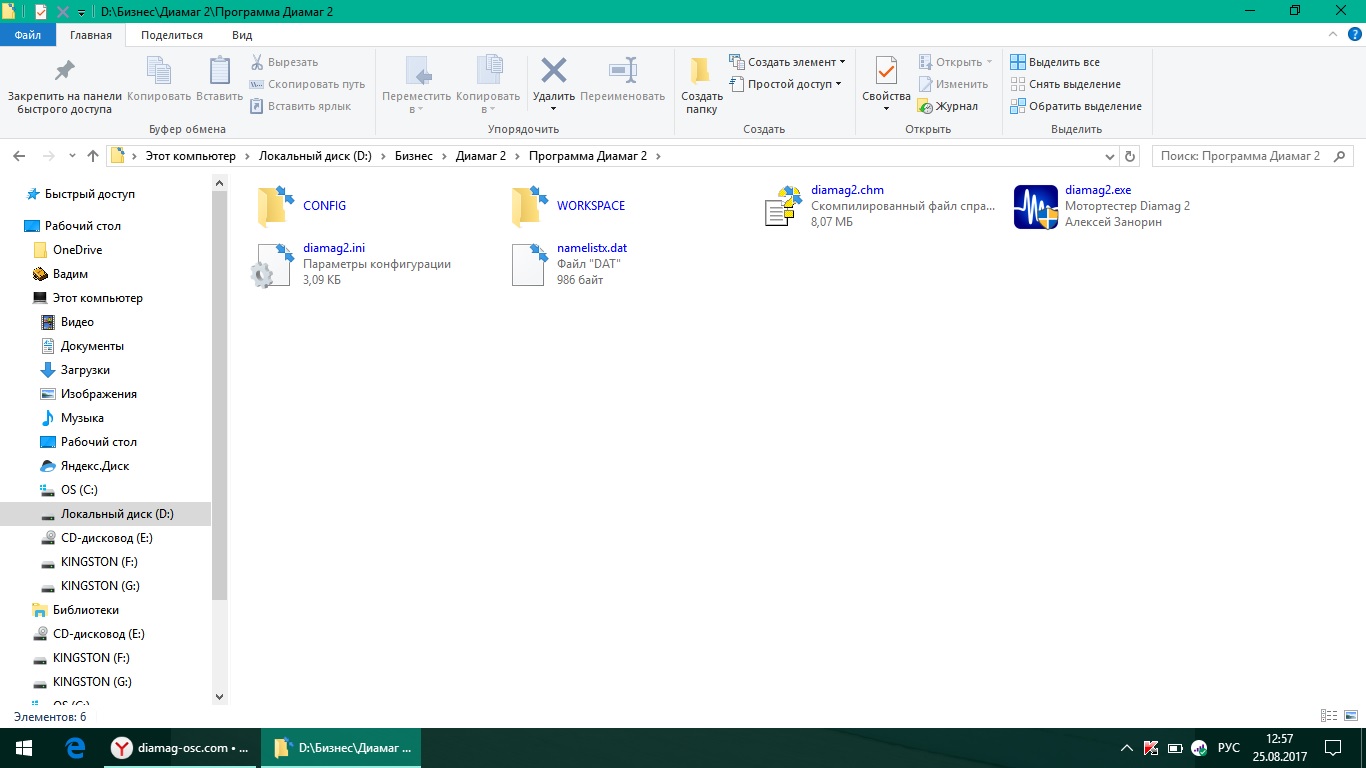Cut the selection with Вырезать
The height and width of the screenshot is (768, 1366).
pos(284,62)
